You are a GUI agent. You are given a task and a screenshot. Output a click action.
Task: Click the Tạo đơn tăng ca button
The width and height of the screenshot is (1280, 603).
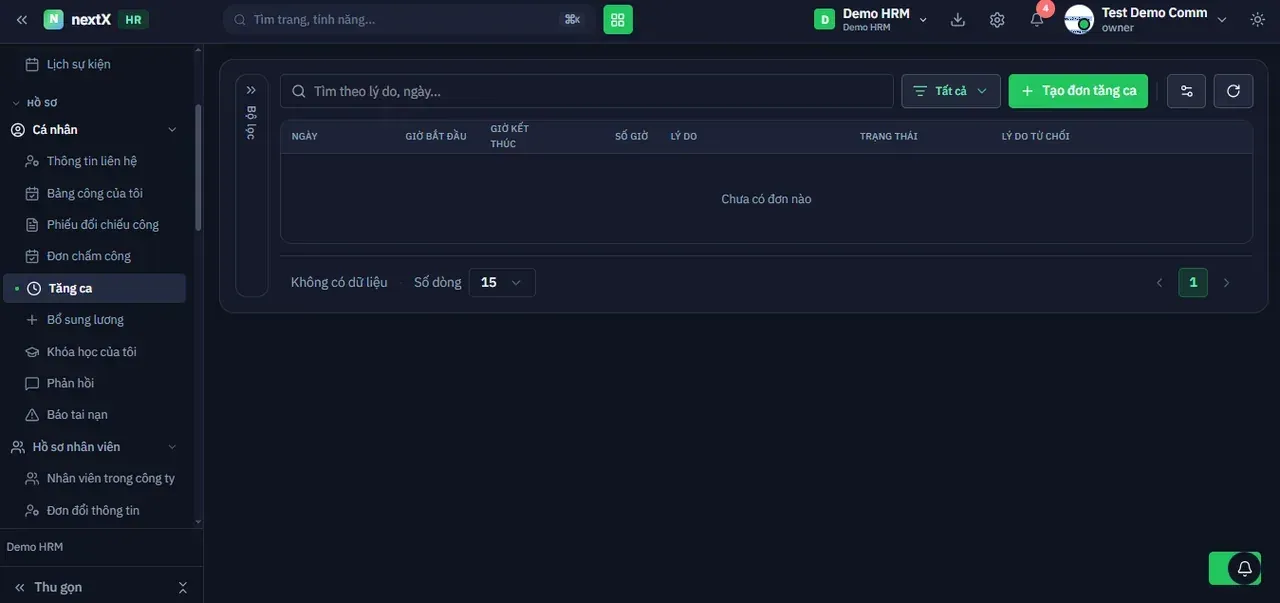(x=1078, y=91)
